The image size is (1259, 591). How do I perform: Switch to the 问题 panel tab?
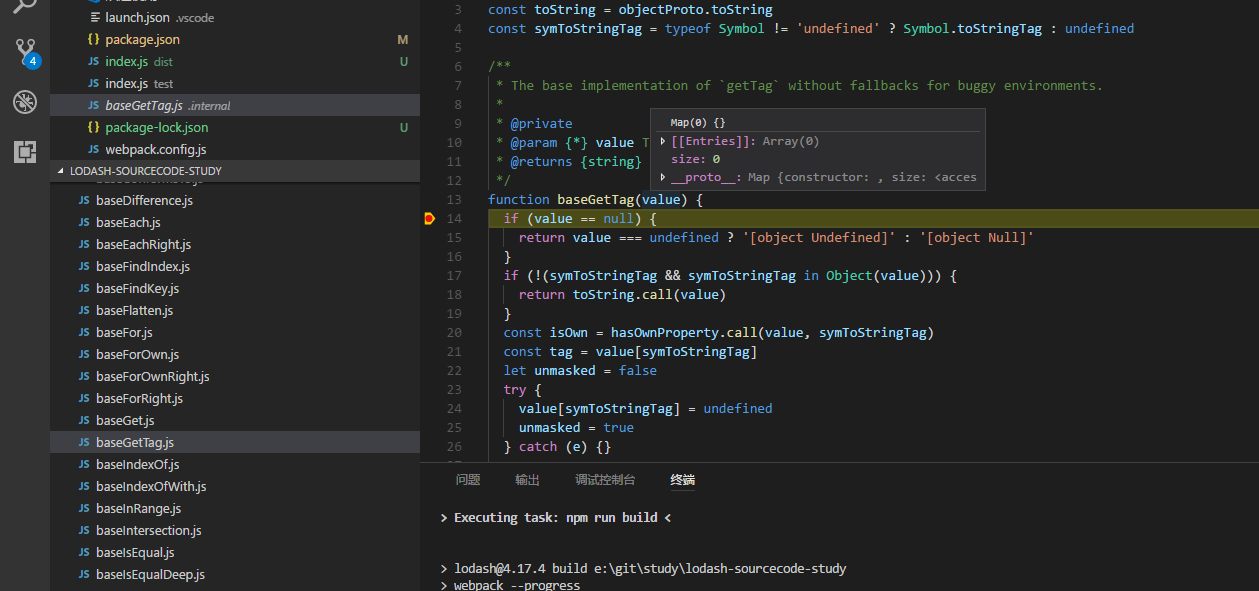coord(468,480)
